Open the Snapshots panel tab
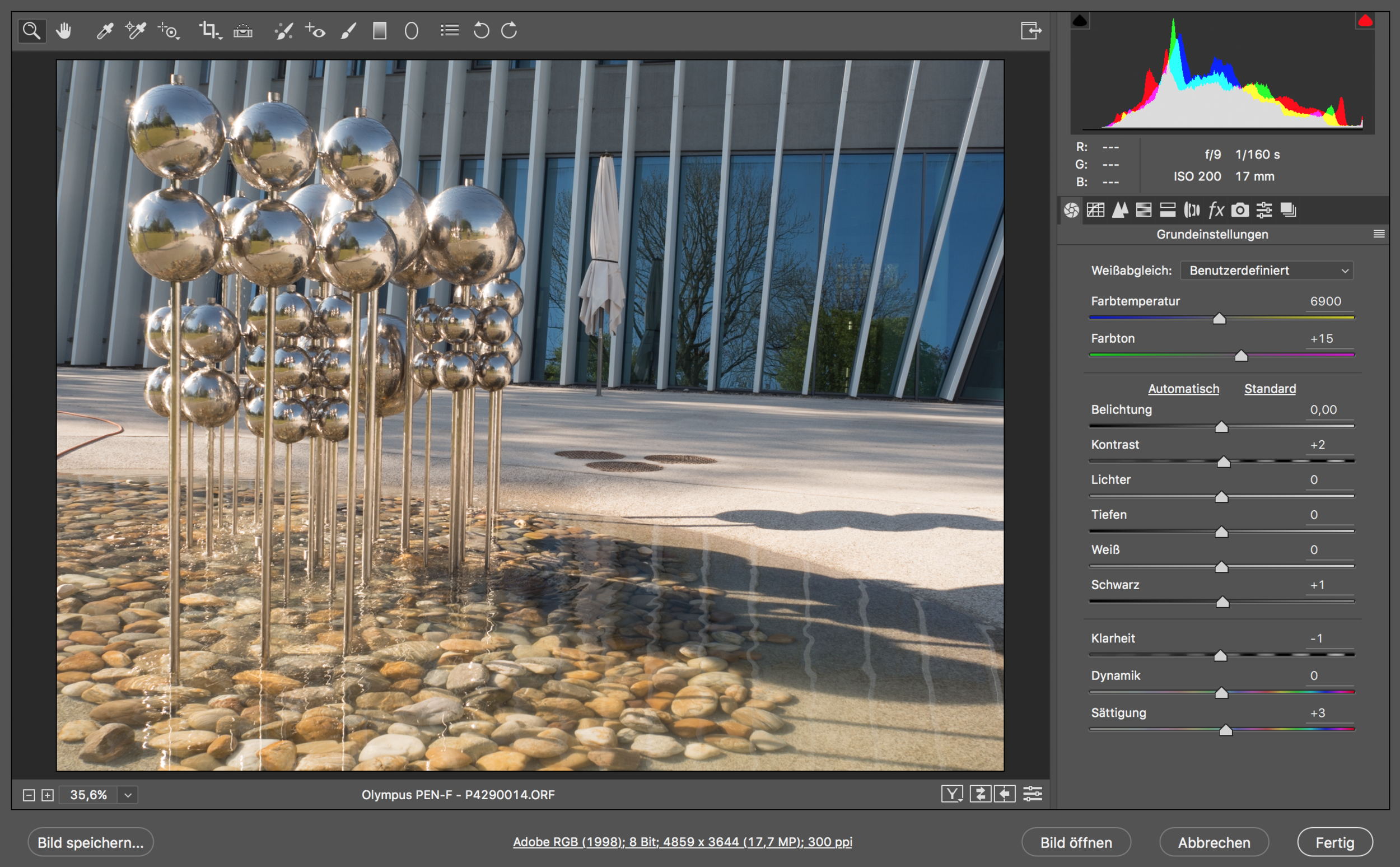Image resolution: width=1400 pixels, height=867 pixels. [x=1288, y=211]
